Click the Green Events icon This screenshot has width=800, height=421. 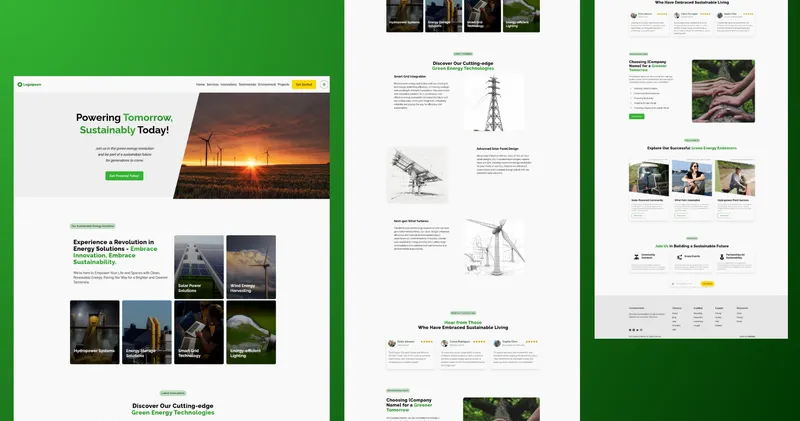[680, 254]
